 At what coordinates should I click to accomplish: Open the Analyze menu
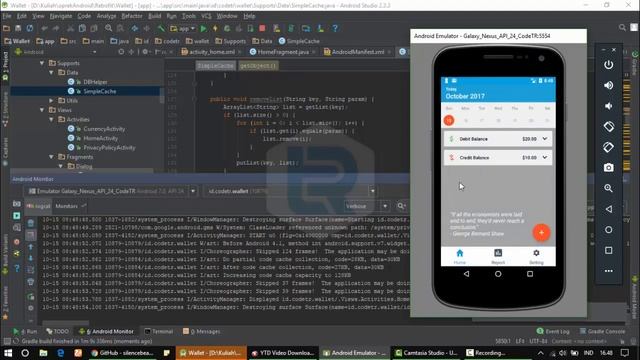click(106, 16)
